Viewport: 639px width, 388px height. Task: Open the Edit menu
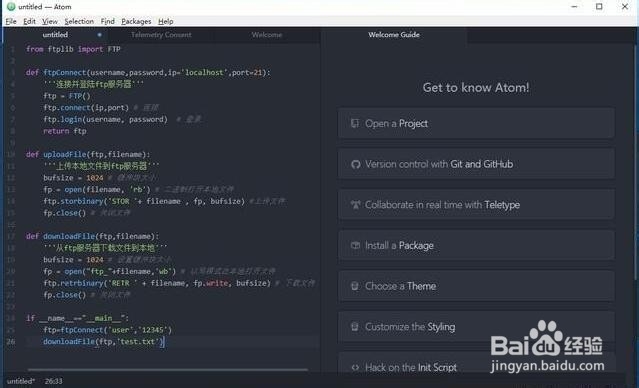[x=29, y=21]
